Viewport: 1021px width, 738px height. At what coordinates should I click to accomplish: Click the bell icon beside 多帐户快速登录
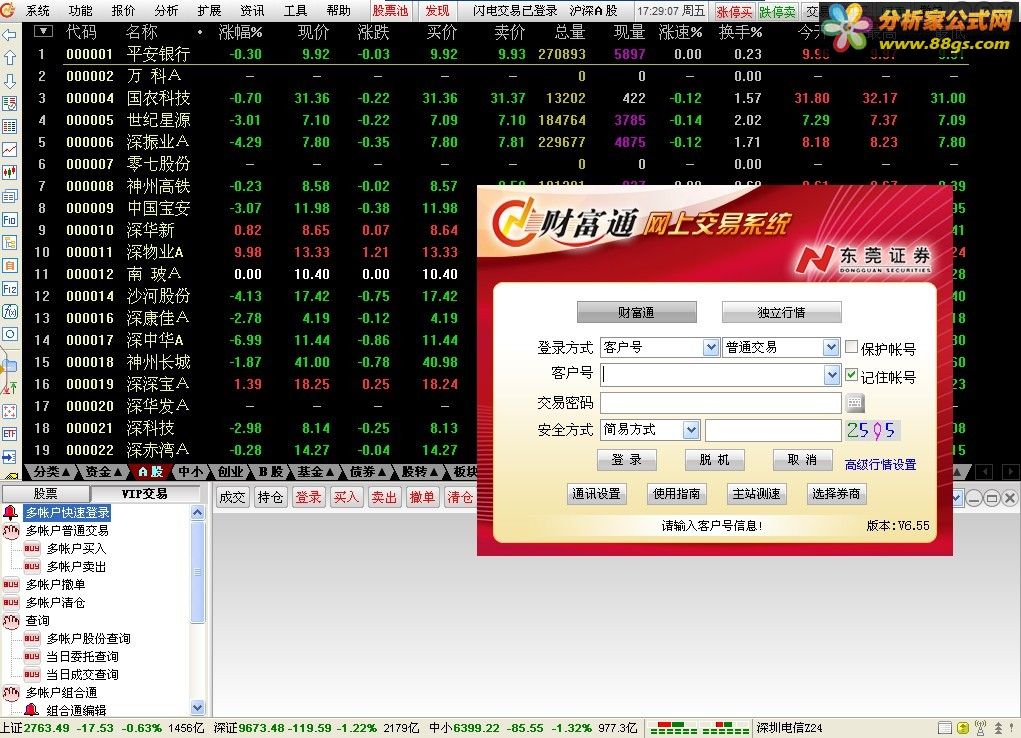pos(10,513)
